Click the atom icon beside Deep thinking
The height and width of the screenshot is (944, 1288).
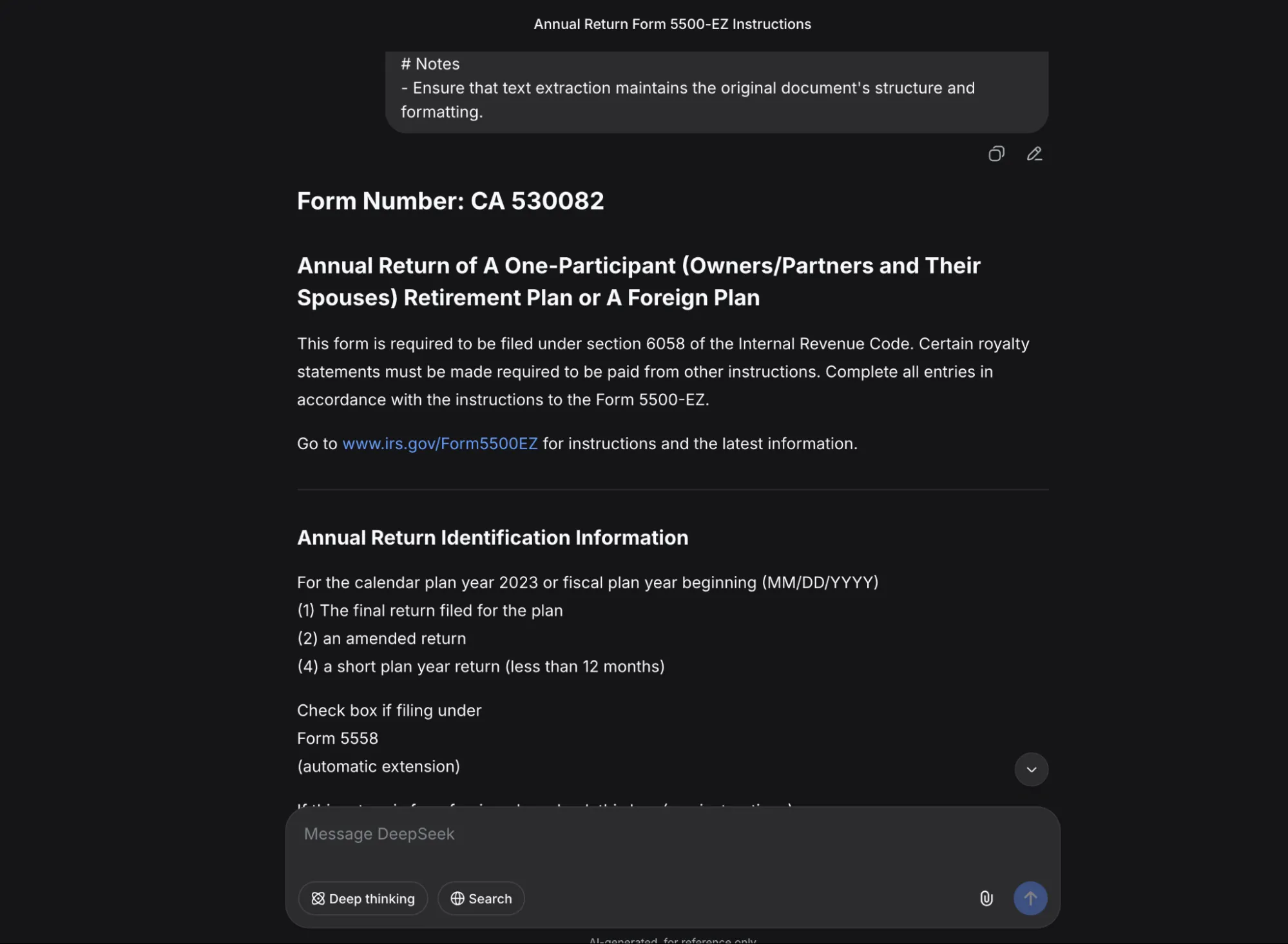point(318,898)
